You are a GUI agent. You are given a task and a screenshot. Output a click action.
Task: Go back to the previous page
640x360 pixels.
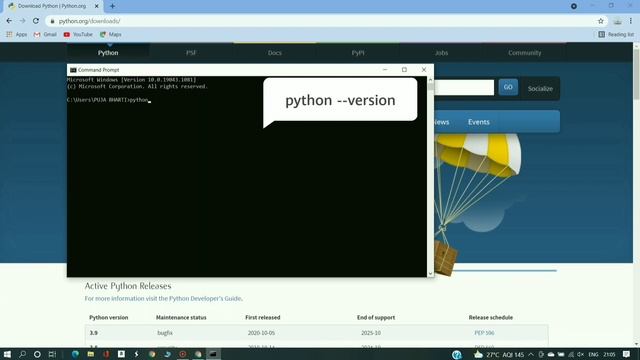coord(9,21)
